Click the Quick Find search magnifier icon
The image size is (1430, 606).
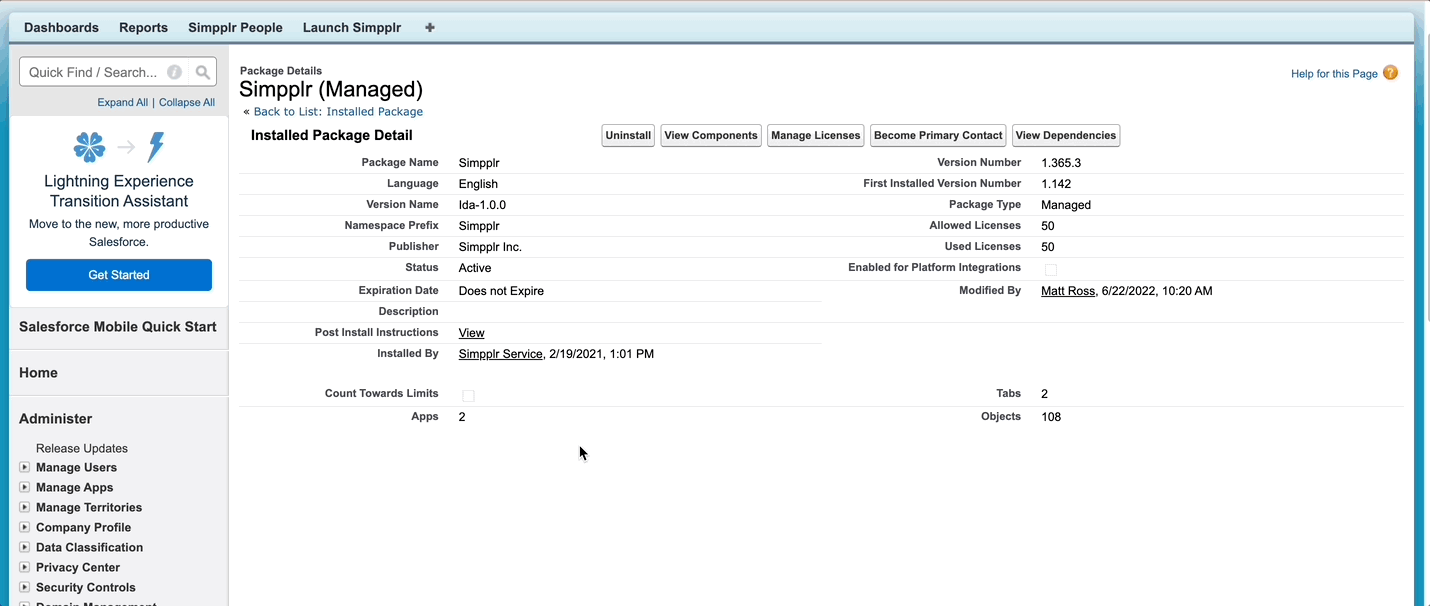[203, 72]
